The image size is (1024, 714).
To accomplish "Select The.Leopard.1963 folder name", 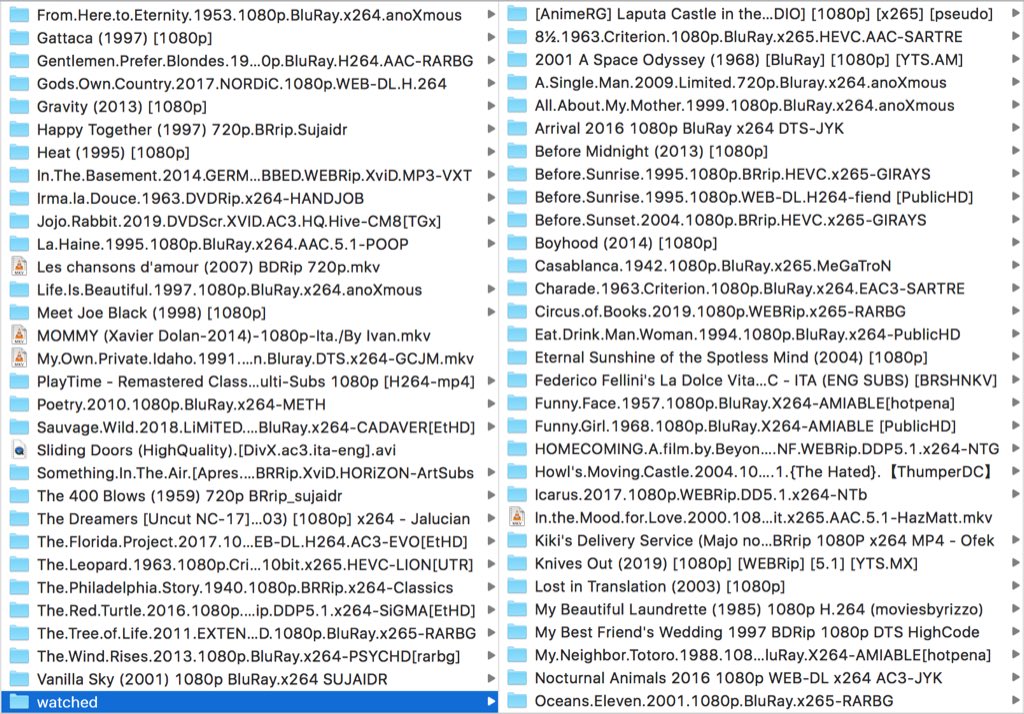I will [255, 564].
